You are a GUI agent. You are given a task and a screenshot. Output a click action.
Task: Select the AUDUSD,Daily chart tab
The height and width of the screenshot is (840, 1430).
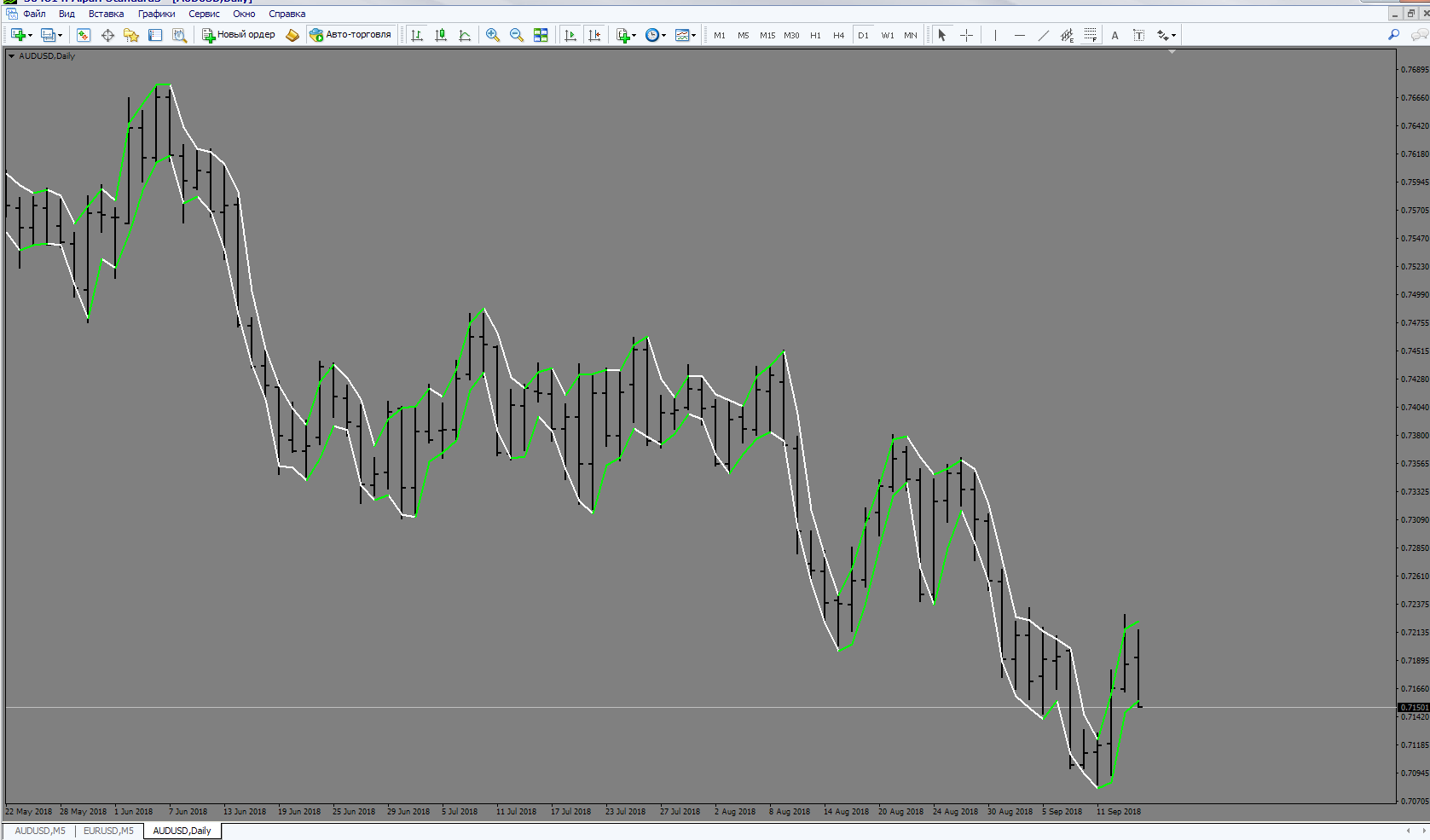[x=182, y=831]
